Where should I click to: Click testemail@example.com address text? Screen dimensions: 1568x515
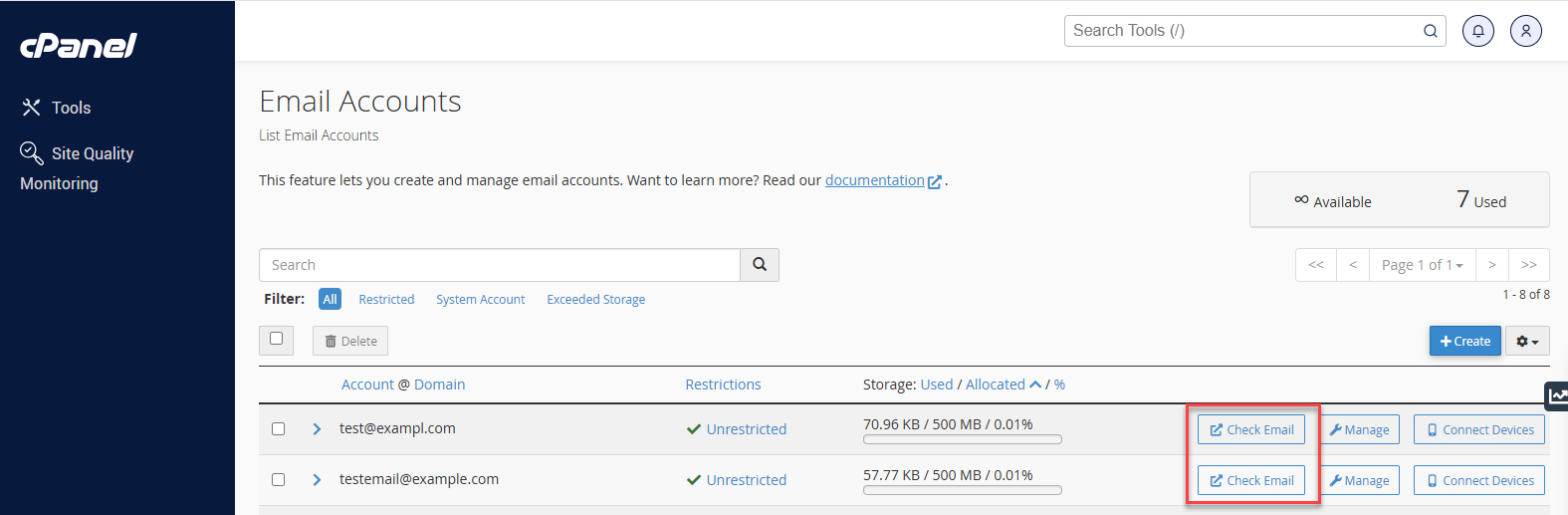[419, 479]
